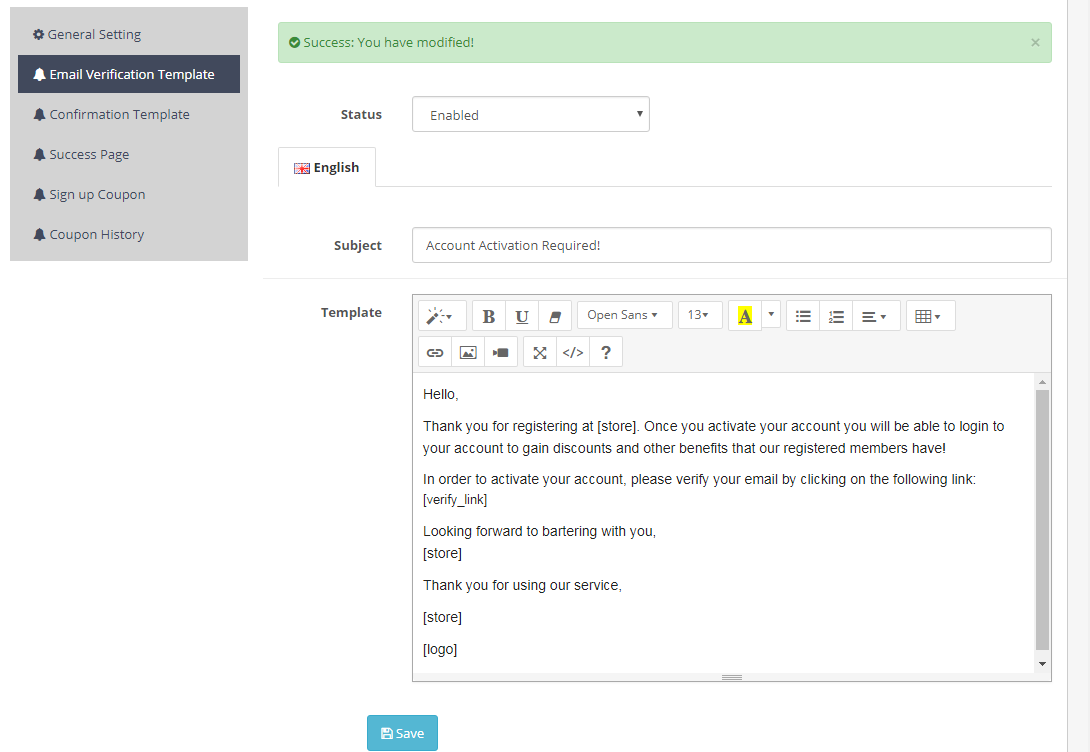Click the insert link icon
Screen dimensions: 1090x752
click(x=435, y=352)
